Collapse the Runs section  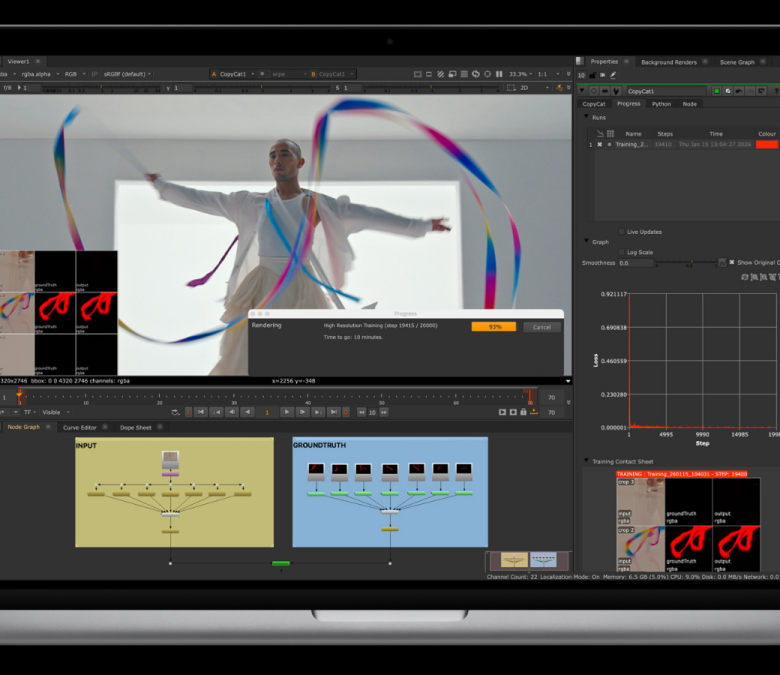[x=587, y=117]
